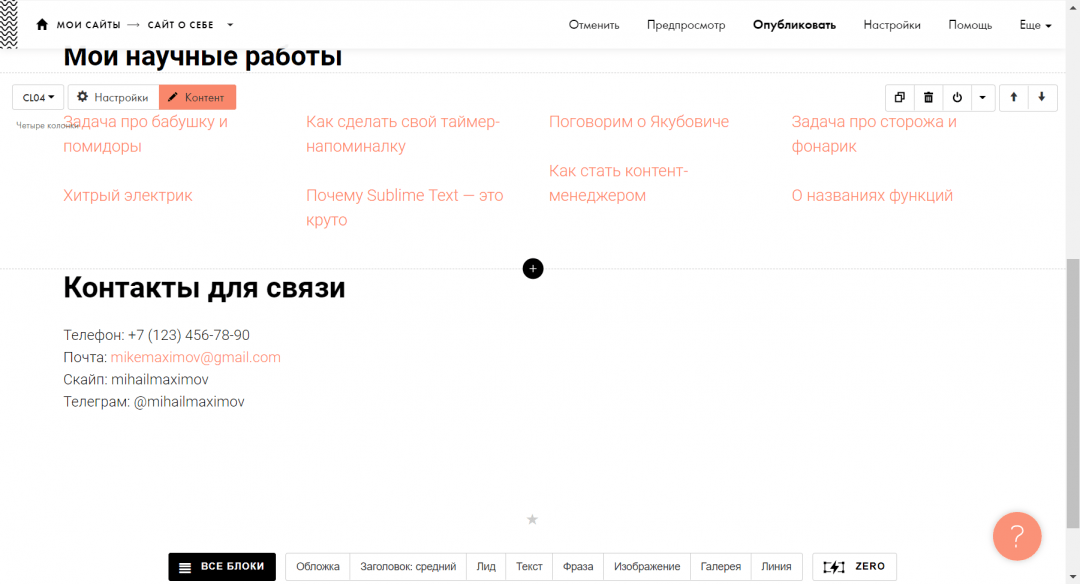Click the home icon beside Мои сайты
Image resolution: width=1080 pixels, height=584 pixels.
pyautogui.click(x=42, y=25)
